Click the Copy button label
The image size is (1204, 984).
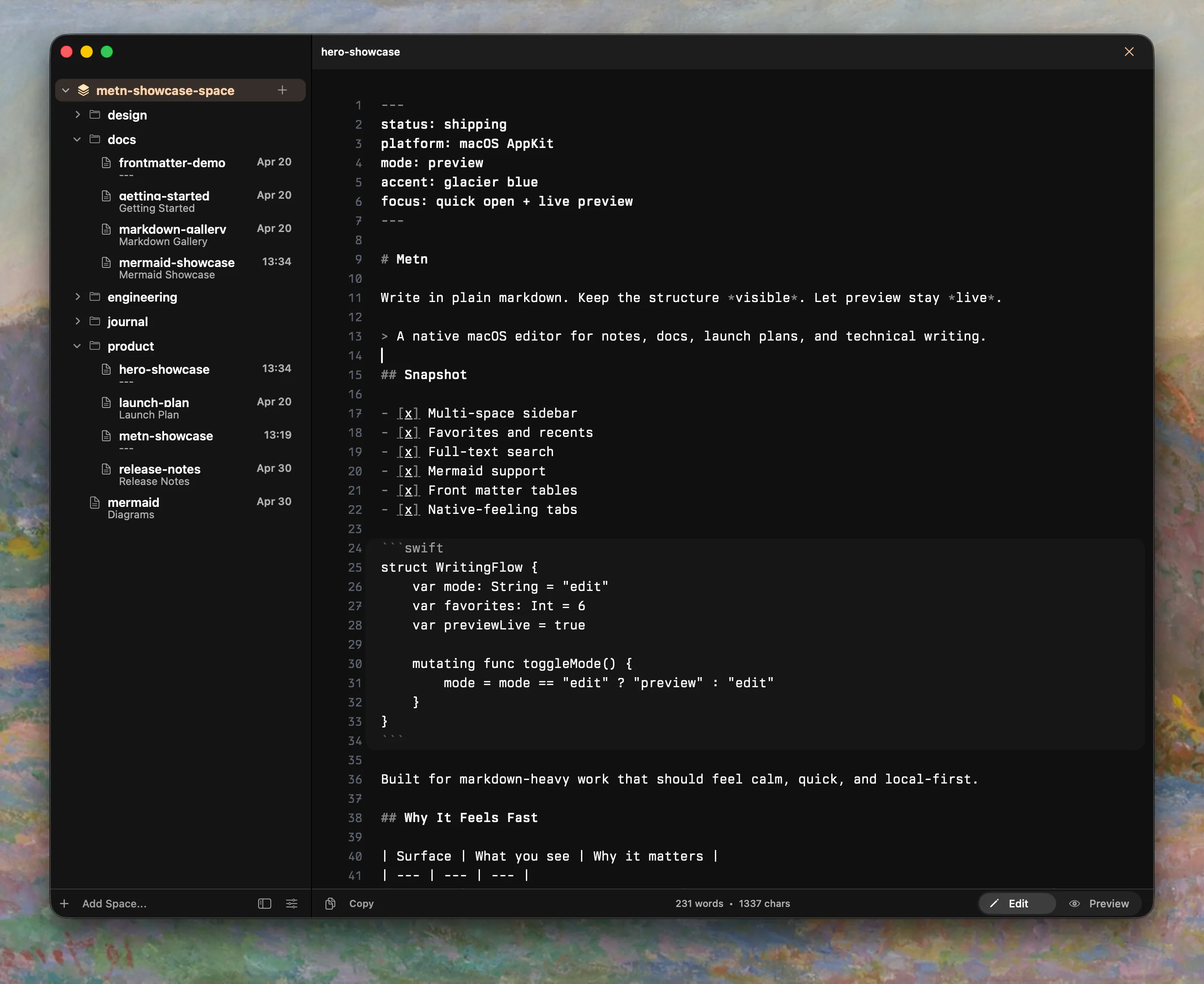[x=361, y=903]
